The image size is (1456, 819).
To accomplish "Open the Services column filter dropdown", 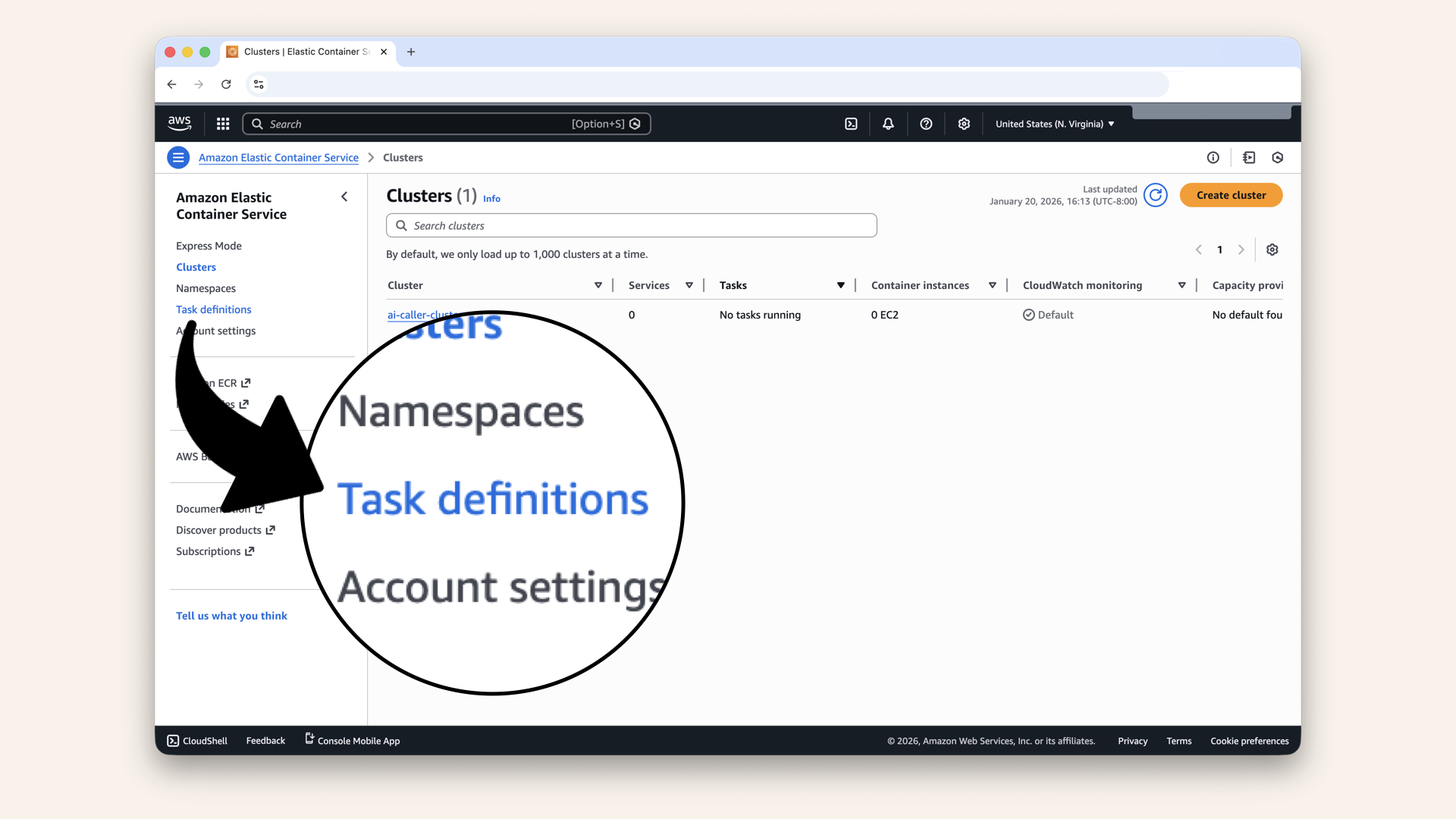I will [689, 285].
